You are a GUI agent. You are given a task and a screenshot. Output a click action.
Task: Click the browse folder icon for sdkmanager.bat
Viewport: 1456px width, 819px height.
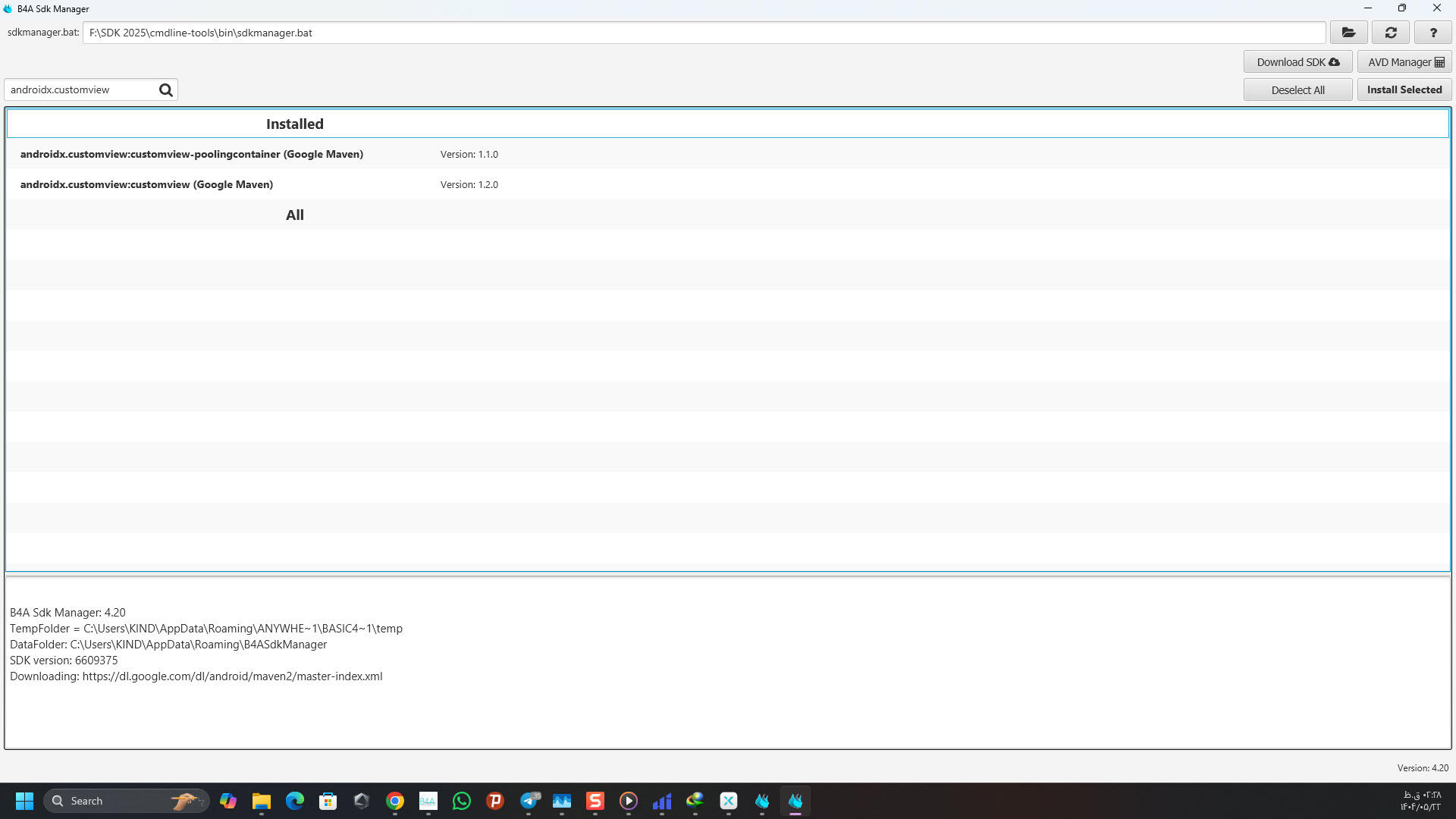click(1348, 33)
